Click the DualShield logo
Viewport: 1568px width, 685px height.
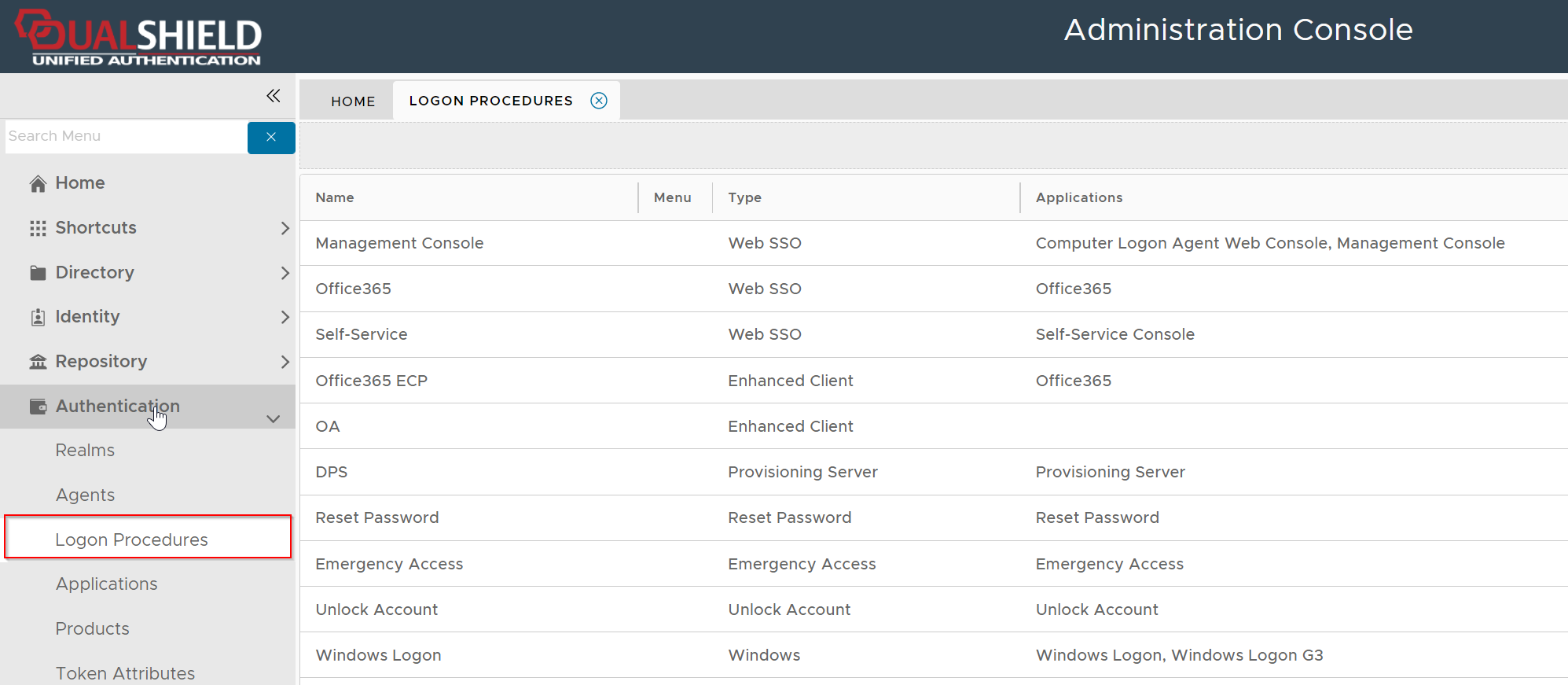click(x=139, y=37)
